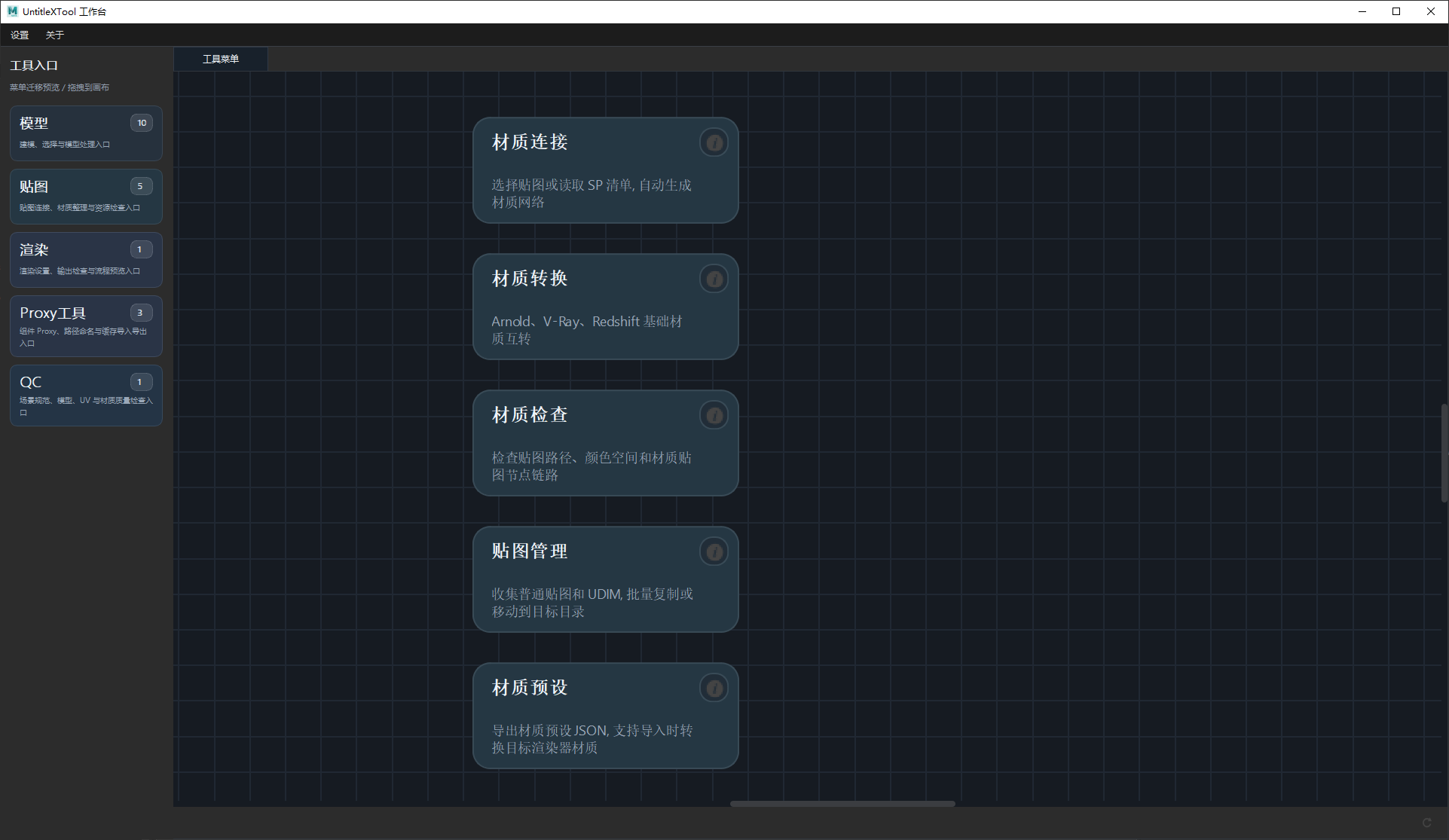
Task: Click the count badge 10 on 模型
Action: [142, 123]
